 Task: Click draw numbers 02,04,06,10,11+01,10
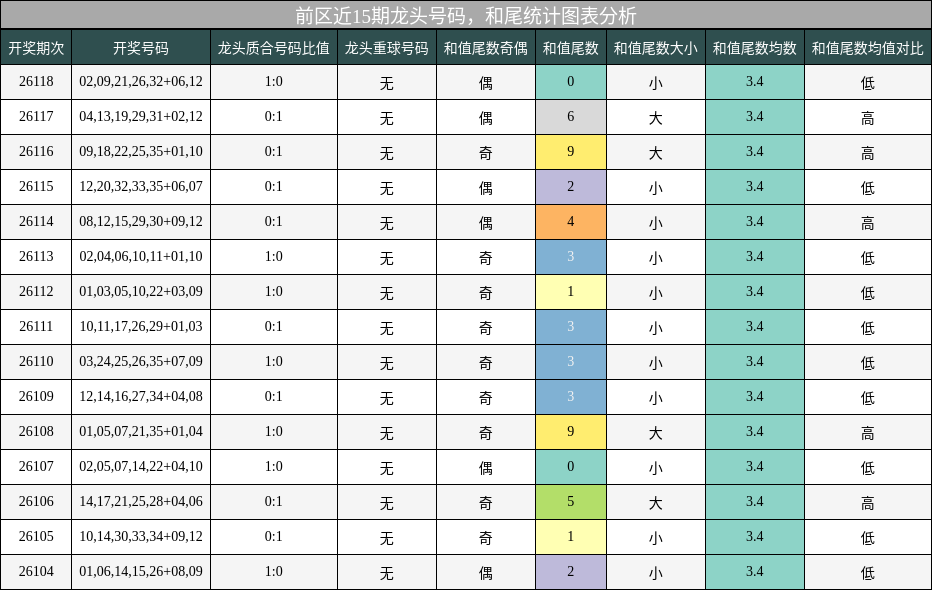point(141,257)
